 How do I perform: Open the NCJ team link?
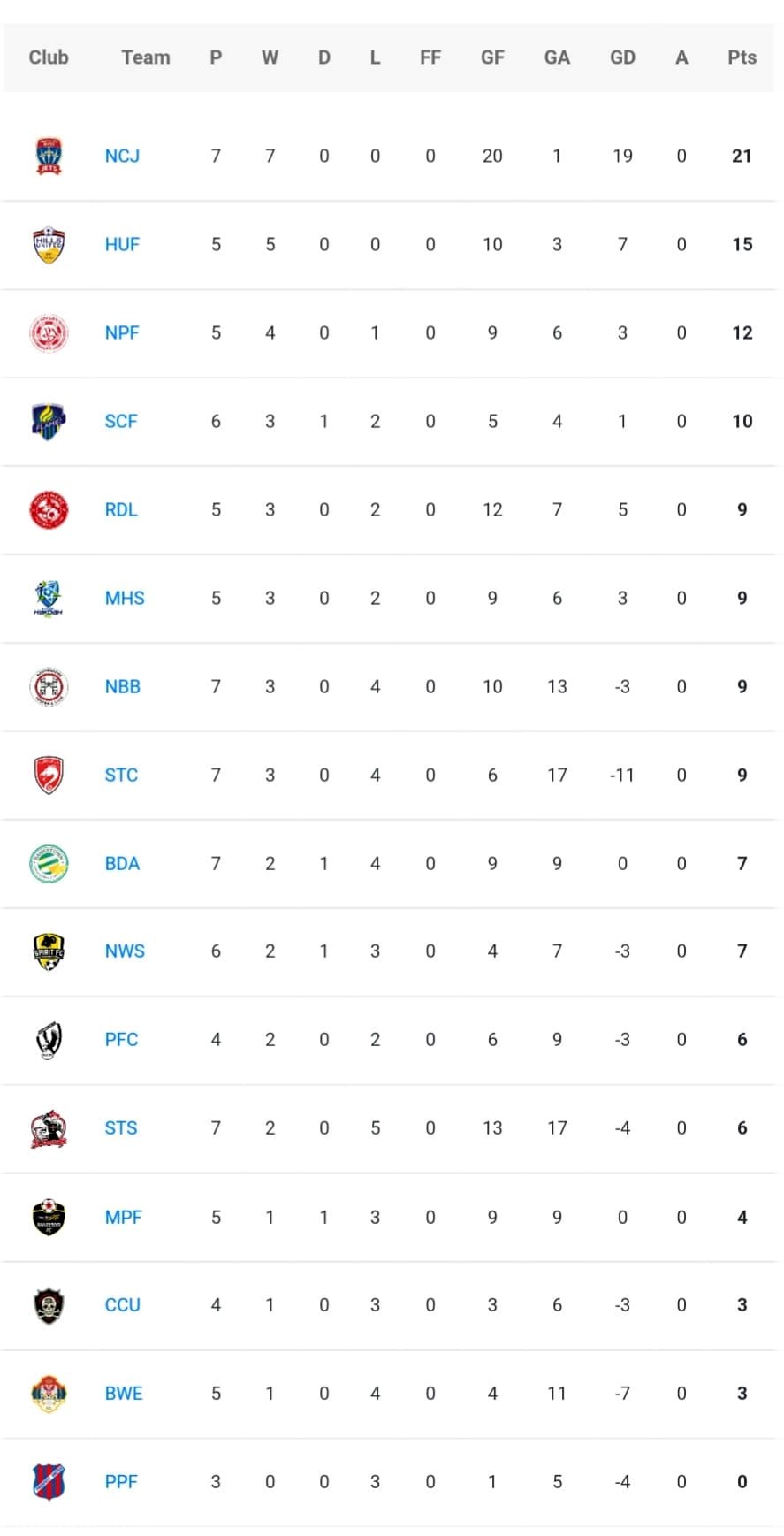point(122,156)
